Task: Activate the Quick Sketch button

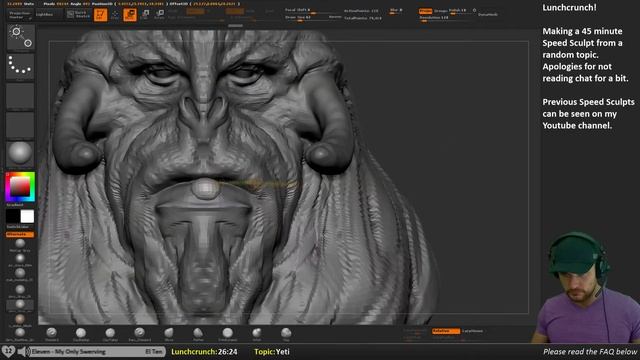Action: (x=78, y=15)
